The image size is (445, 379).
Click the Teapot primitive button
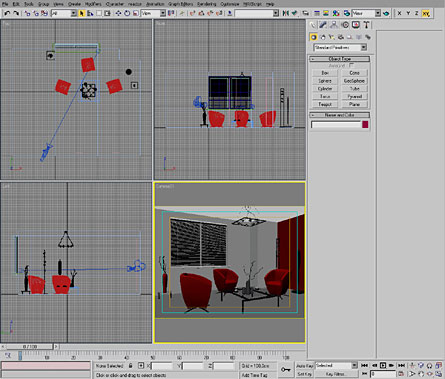325,104
